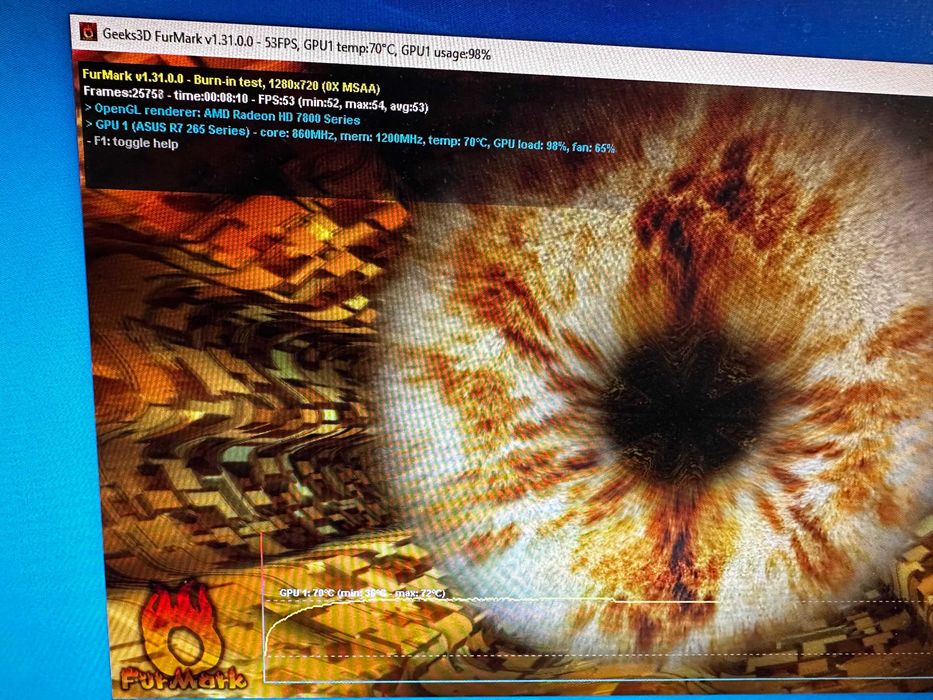Click the FurMark flame logo at bottom left
Screen dimensions: 933x700
pos(183,638)
